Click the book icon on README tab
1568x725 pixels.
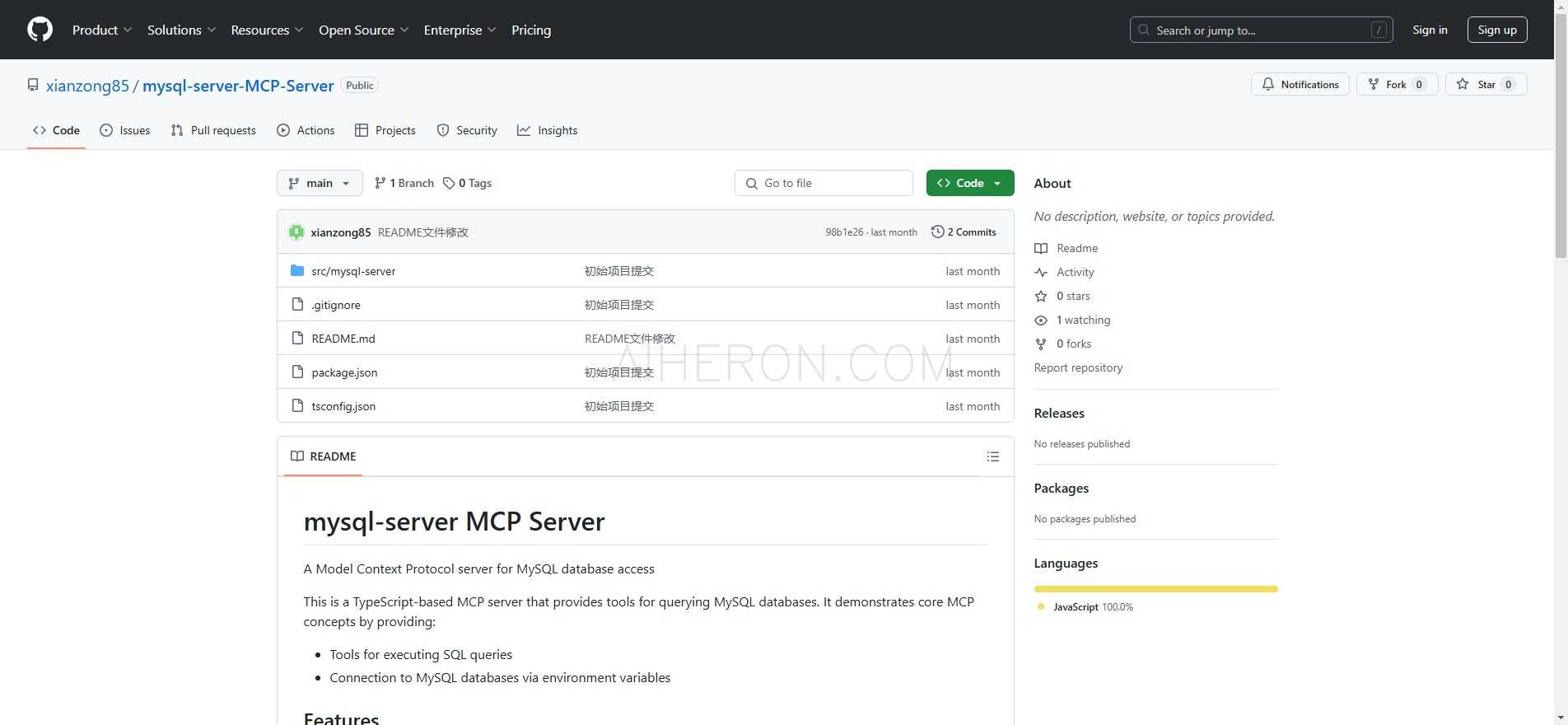pyautogui.click(x=297, y=456)
